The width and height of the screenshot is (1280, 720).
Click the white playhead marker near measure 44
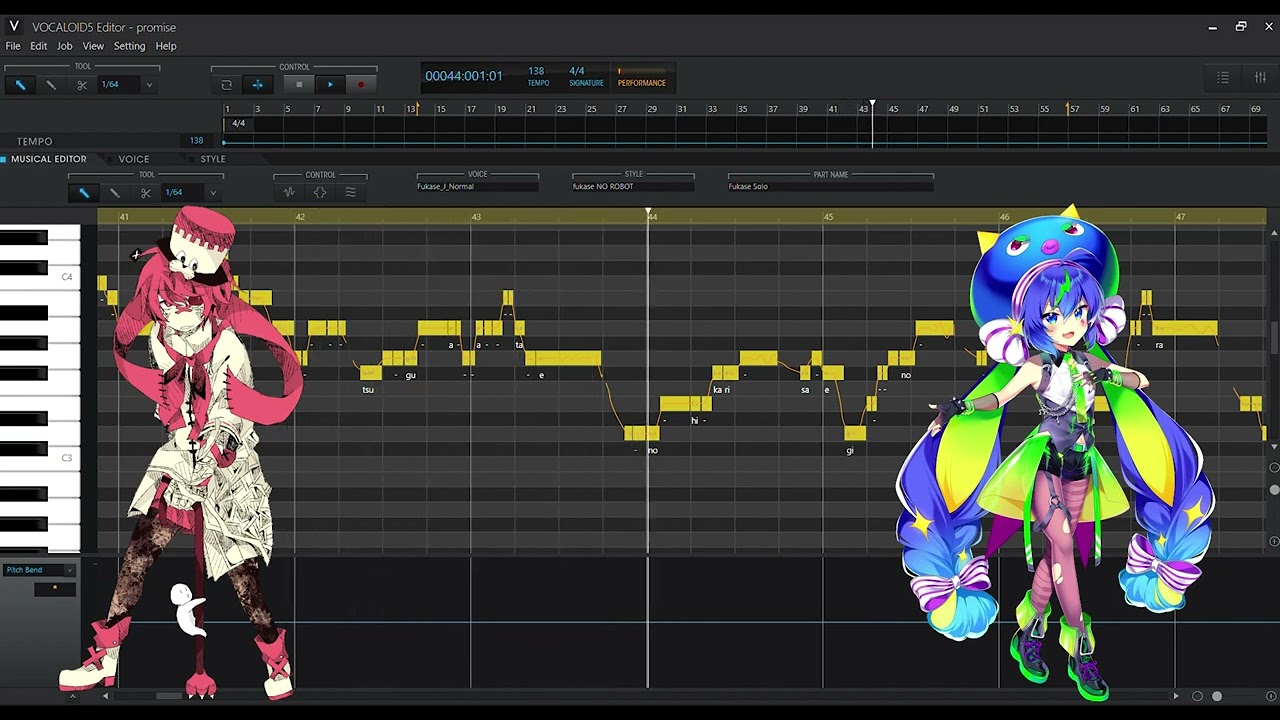pyautogui.click(x=872, y=104)
